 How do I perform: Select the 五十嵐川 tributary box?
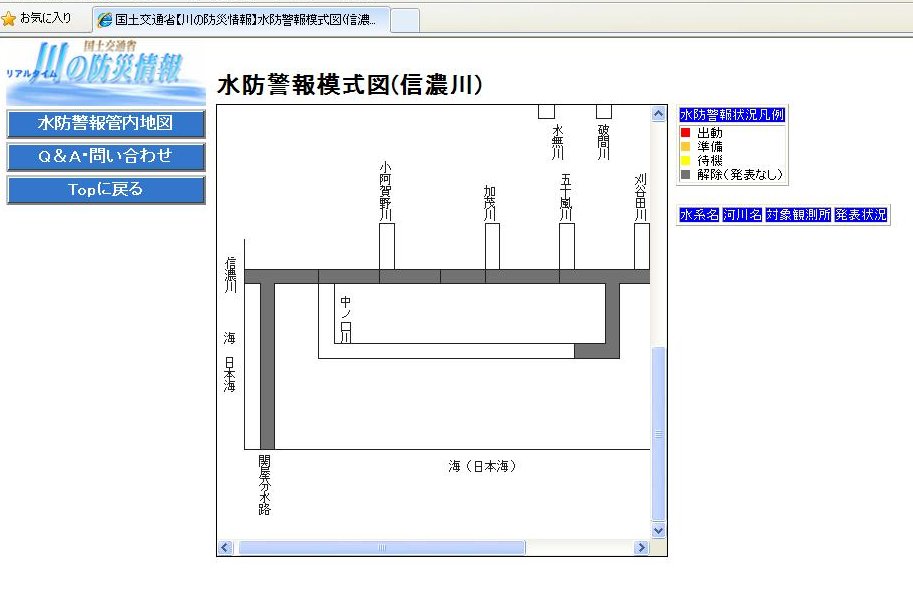(x=567, y=246)
